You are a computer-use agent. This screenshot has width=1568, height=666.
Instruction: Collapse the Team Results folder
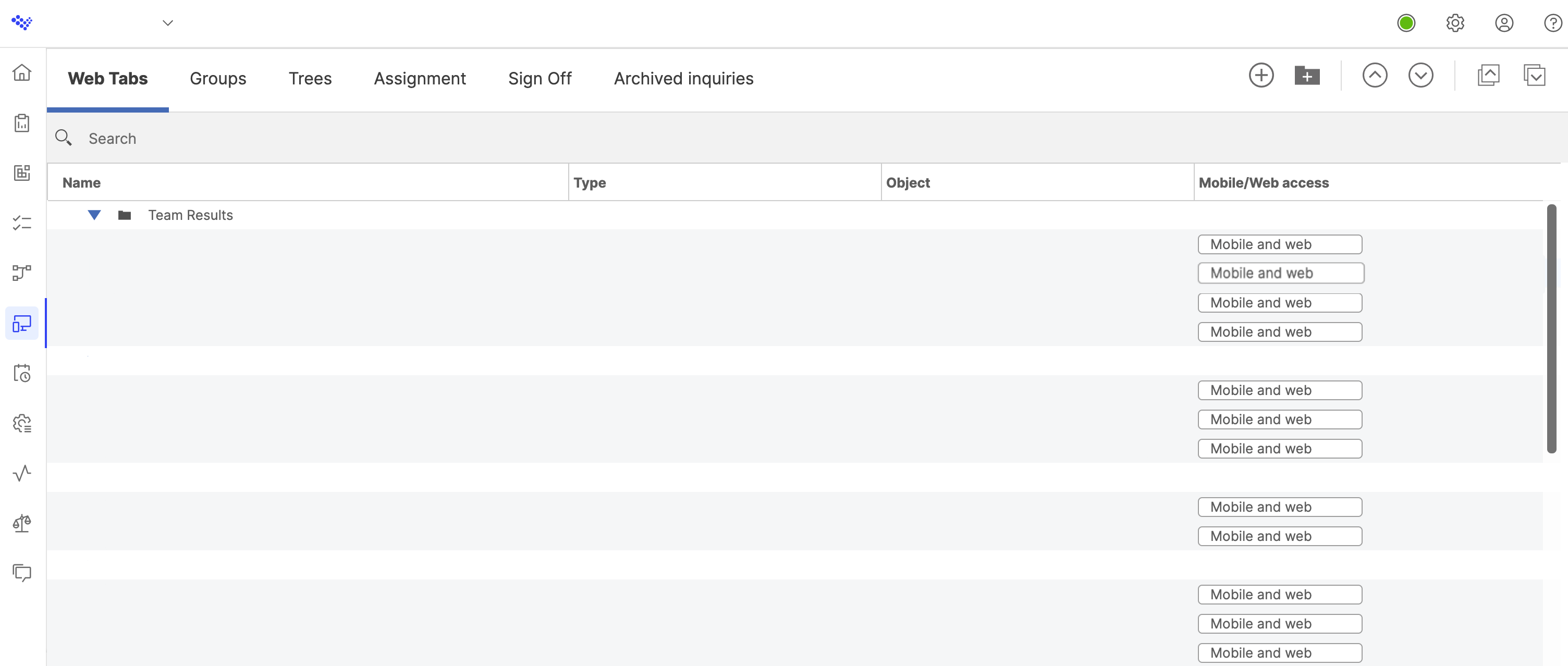(x=94, y=215)
